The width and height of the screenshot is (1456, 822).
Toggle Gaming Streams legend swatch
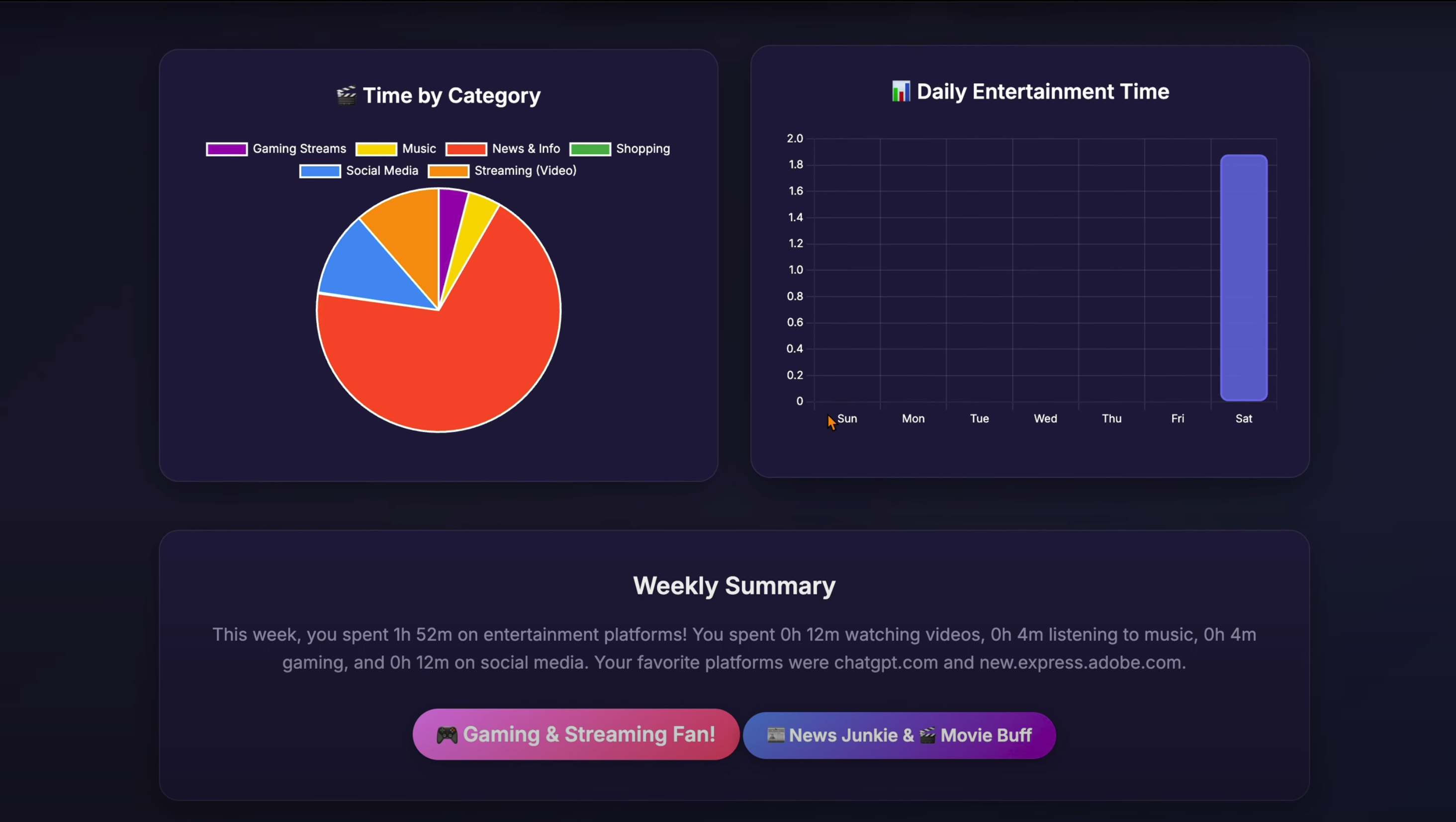(x=226, y=149)
